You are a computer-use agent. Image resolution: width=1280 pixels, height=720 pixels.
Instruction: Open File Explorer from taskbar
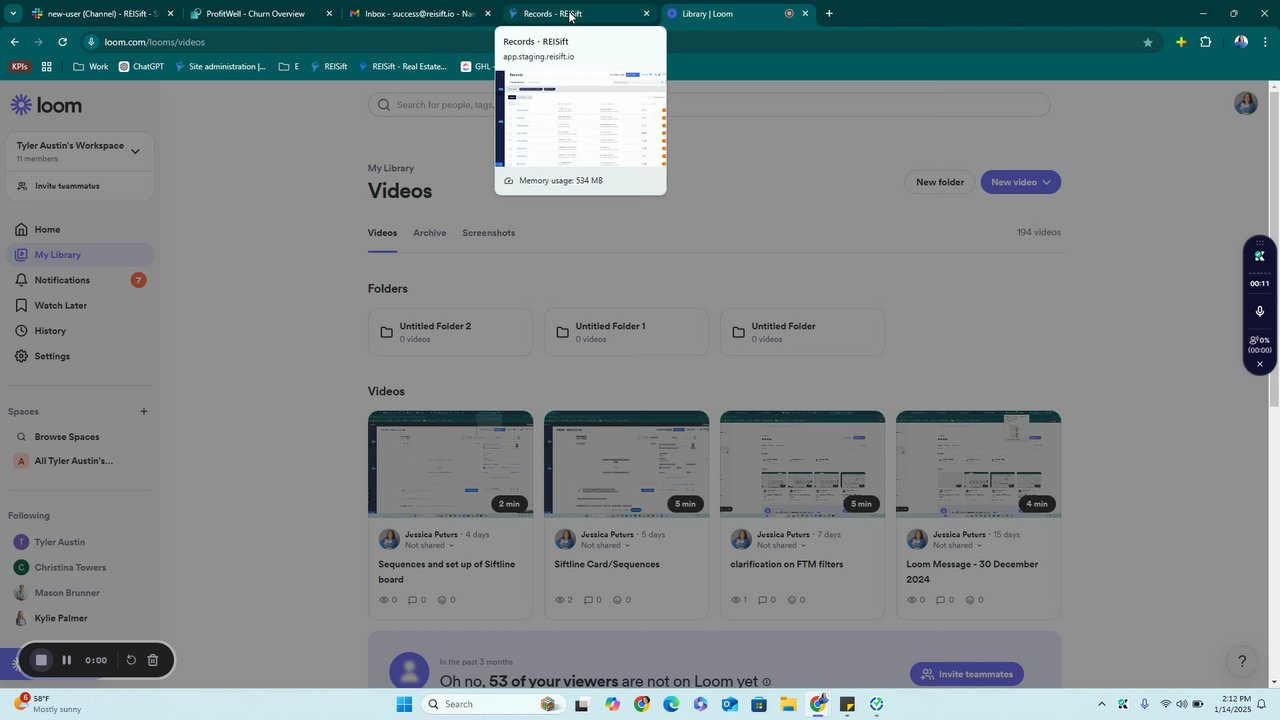click(788, 704)
